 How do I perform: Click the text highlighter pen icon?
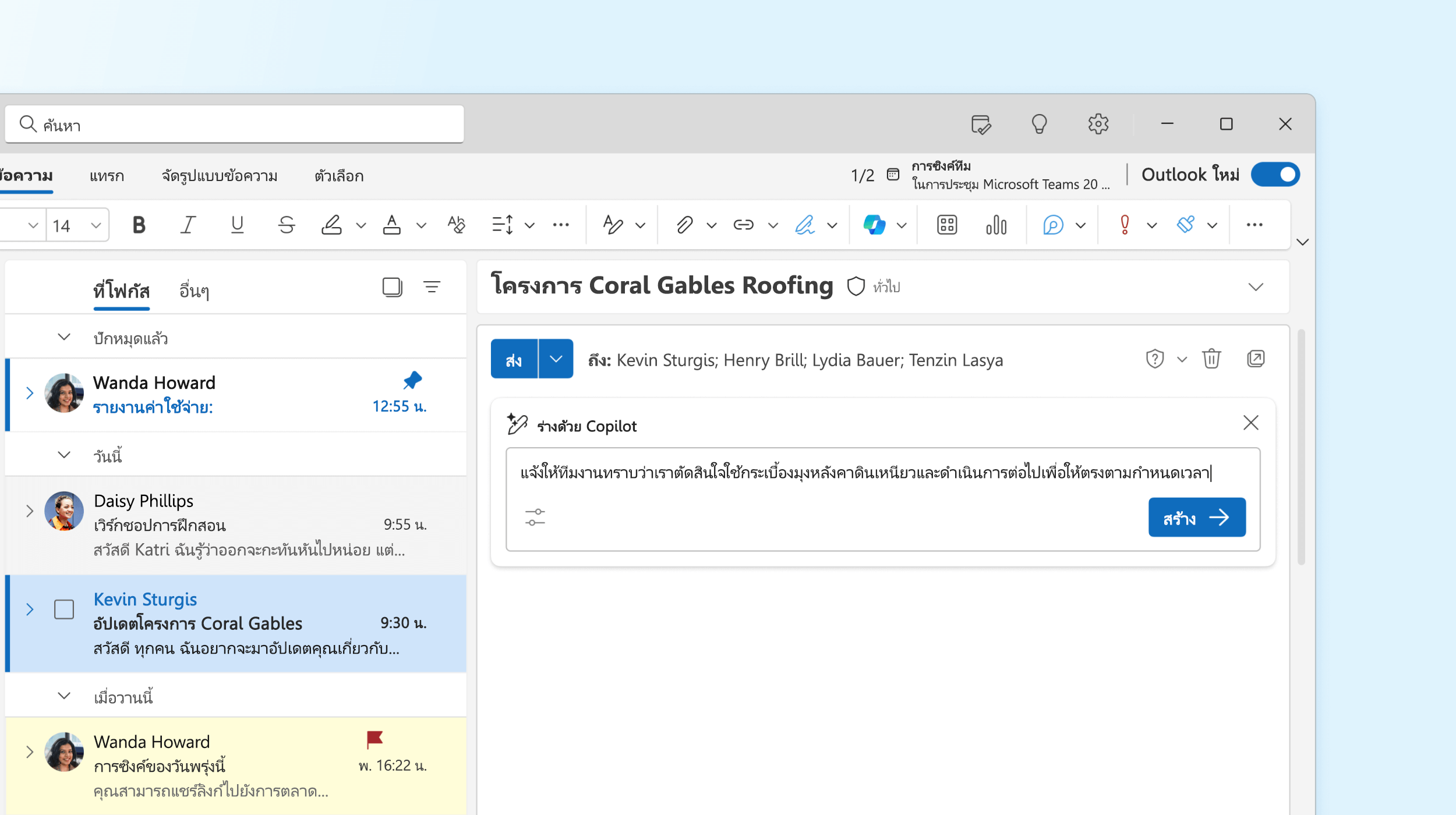click(x=332, y=225)
